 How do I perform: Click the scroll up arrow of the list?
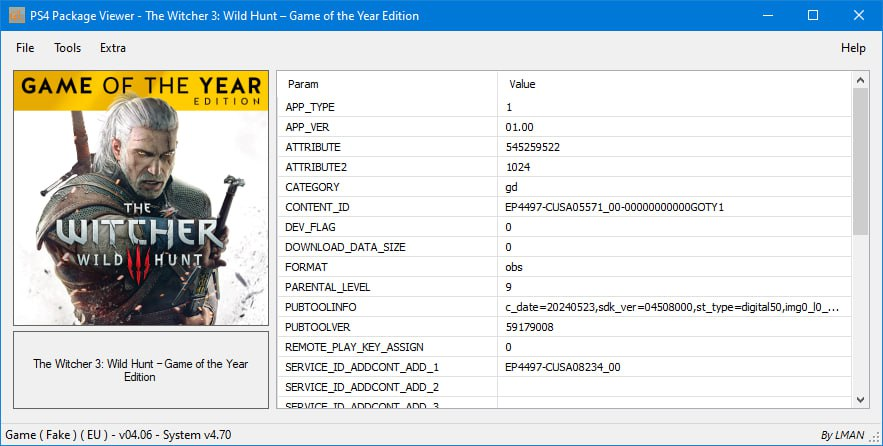[x=860, y=80]
